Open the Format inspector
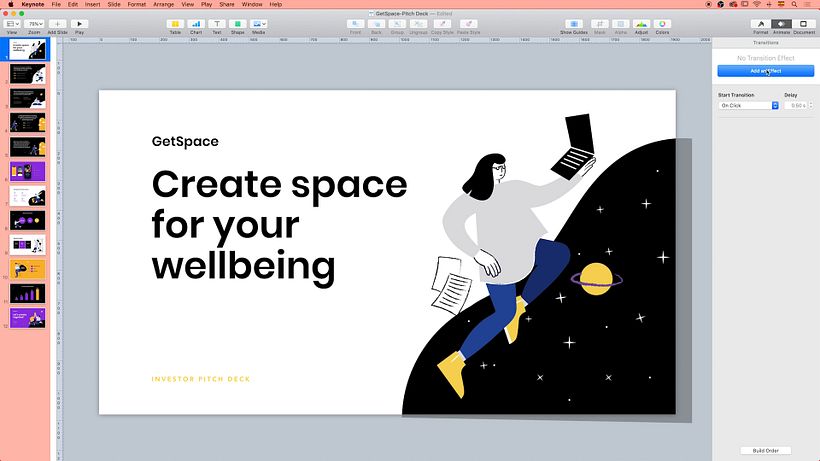Viewport: 820px width, 461px height. 760,23
